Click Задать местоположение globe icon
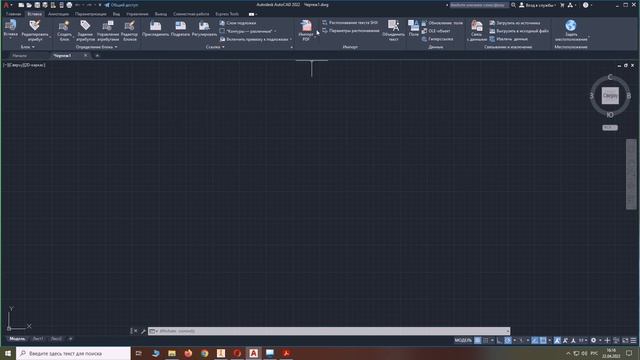 coord(571,25)
